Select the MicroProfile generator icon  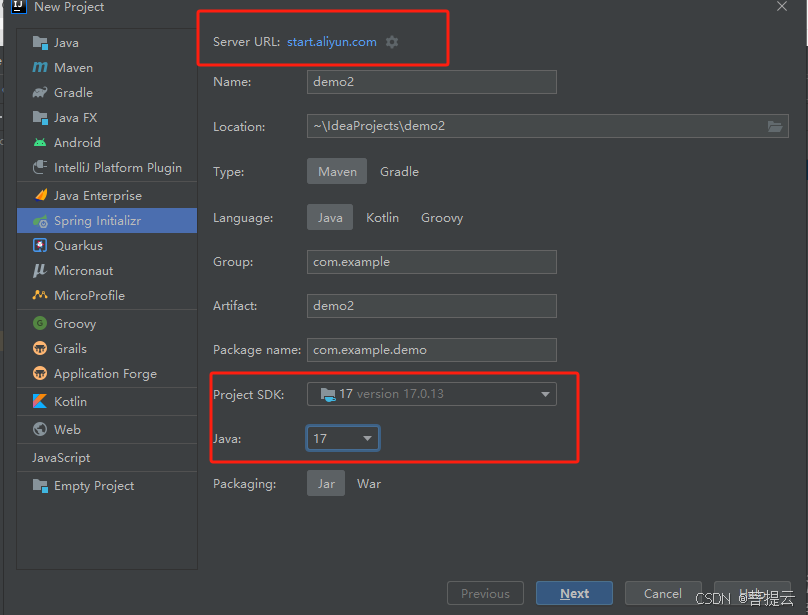(x=40, y=296)
